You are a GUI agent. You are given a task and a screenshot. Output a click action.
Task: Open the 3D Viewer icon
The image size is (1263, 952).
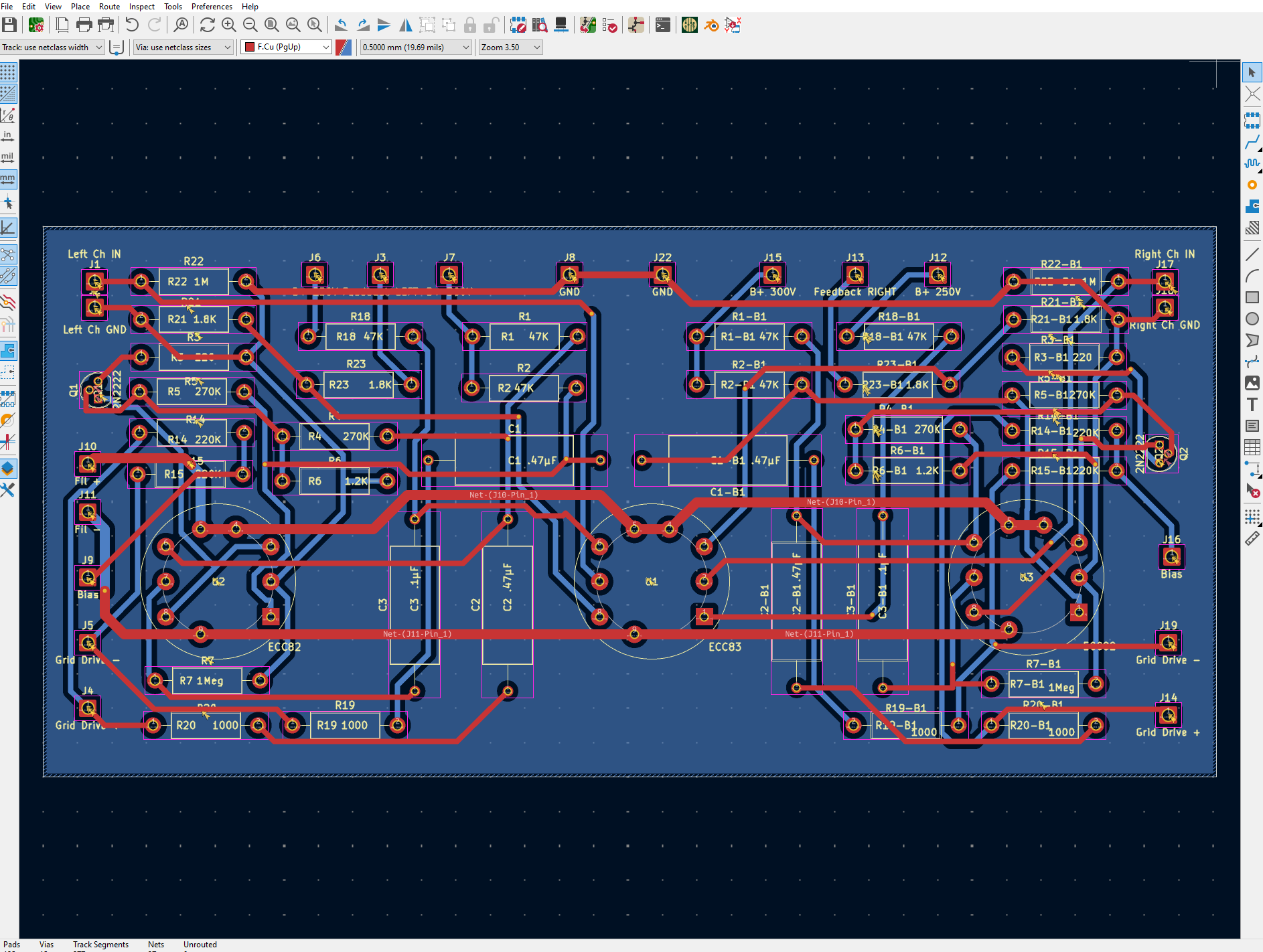point(561,25)
